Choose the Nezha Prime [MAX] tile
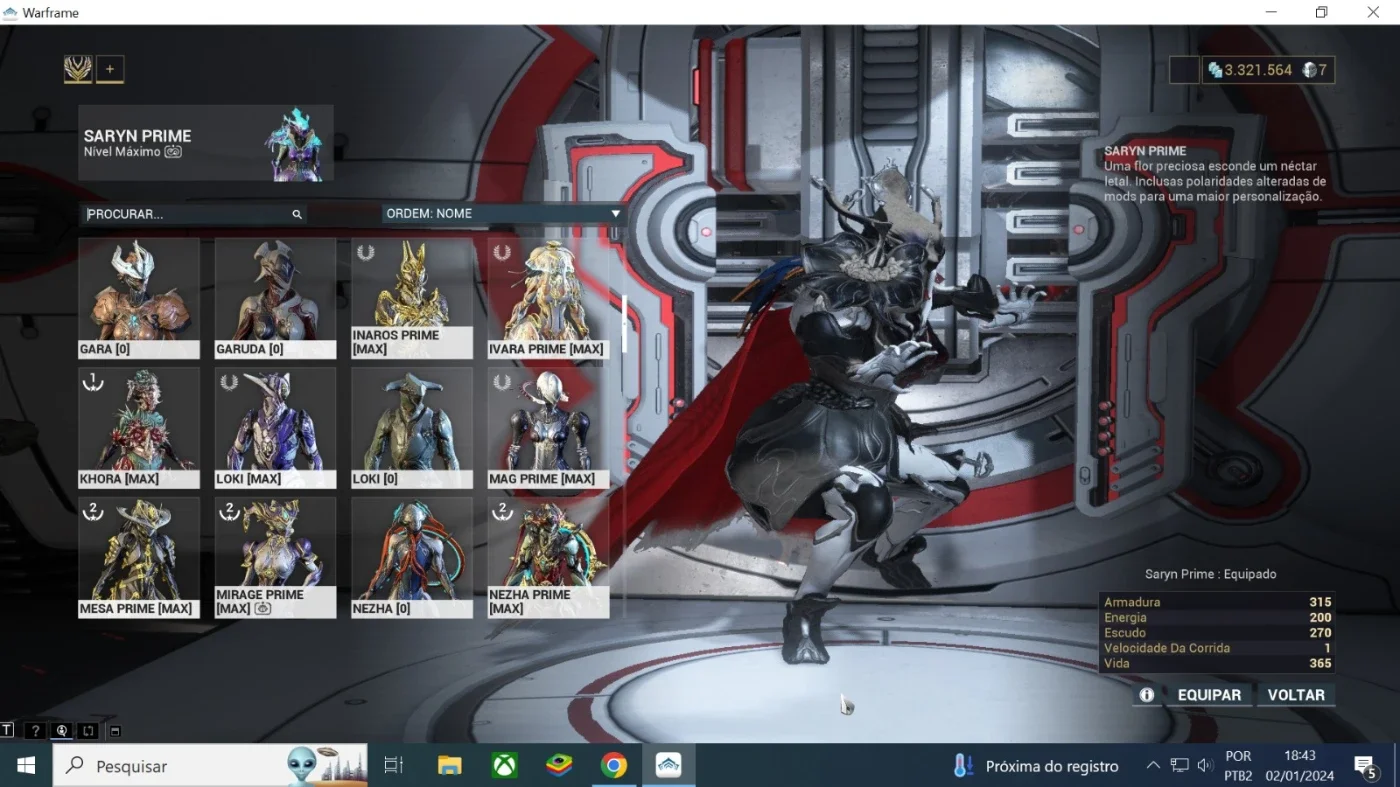Viewport: 1400px width, 787px height. 548,558
